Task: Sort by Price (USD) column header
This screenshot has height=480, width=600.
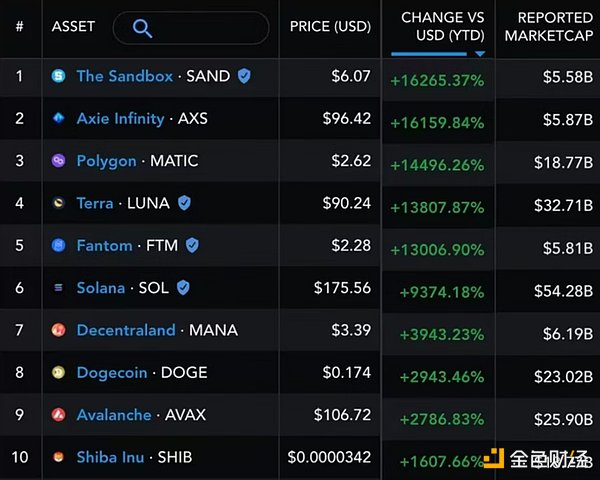Action: pyautogui.click(x=330, y=26)
